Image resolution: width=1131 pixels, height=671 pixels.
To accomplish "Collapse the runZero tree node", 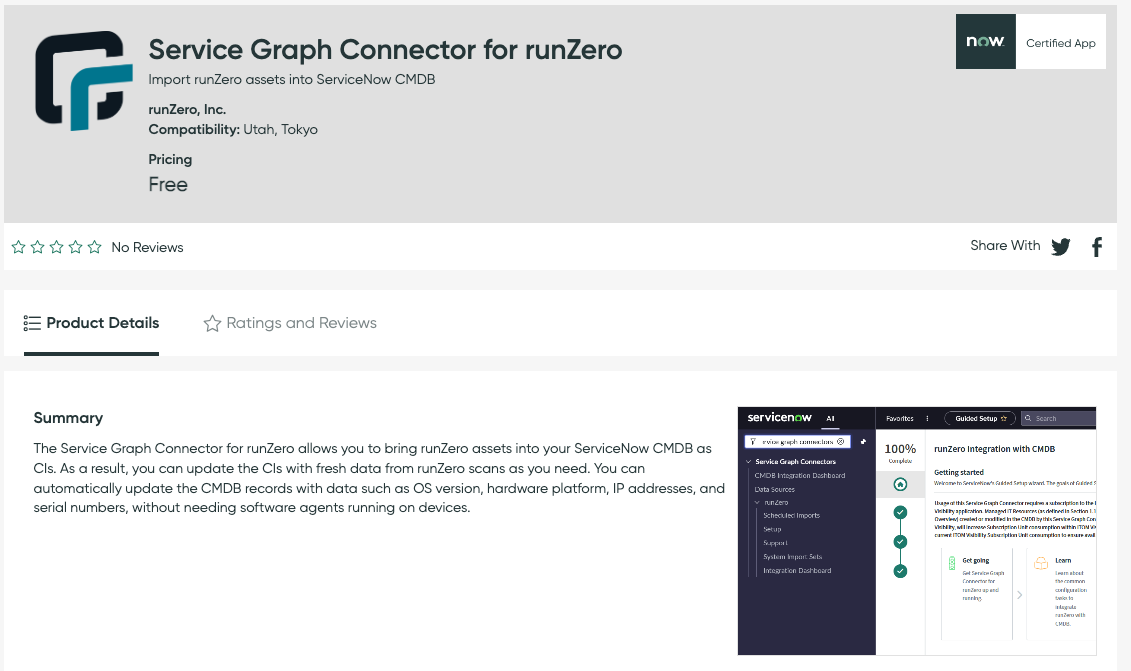I will [757, 503].
